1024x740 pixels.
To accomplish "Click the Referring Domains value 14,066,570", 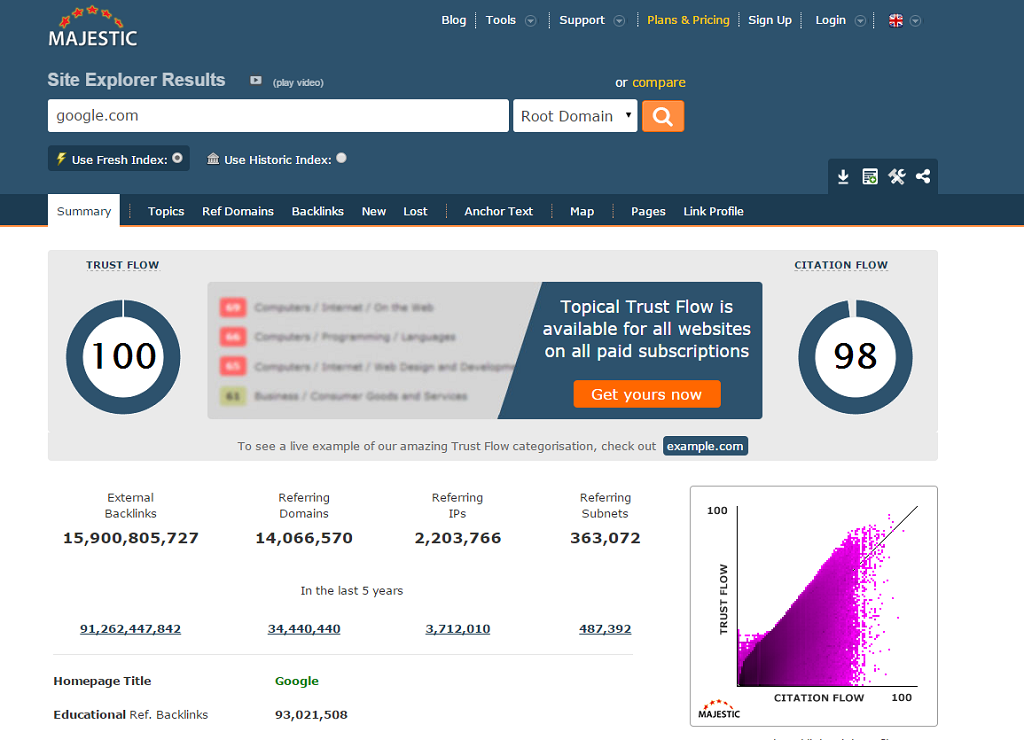I will pos(304,538).
